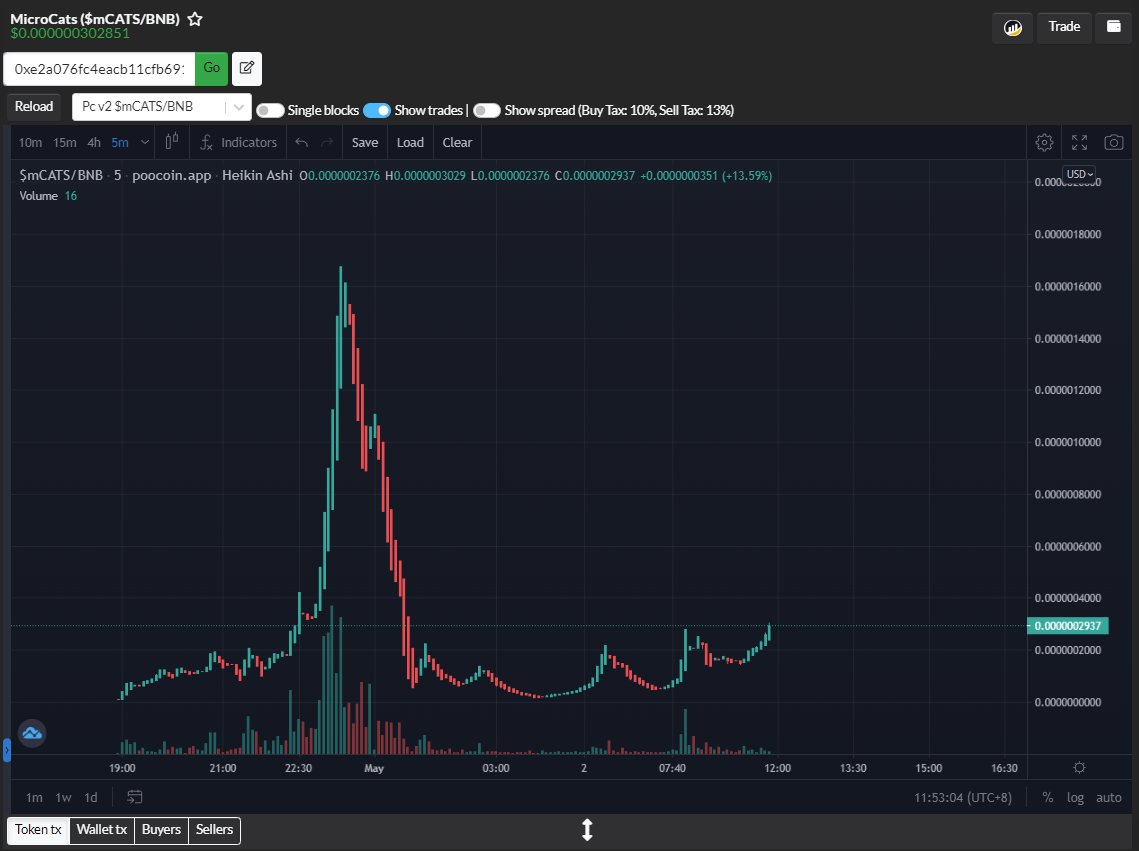Expand the time interval chevron after 5m

pyautogui.click(x=145, y=142)
